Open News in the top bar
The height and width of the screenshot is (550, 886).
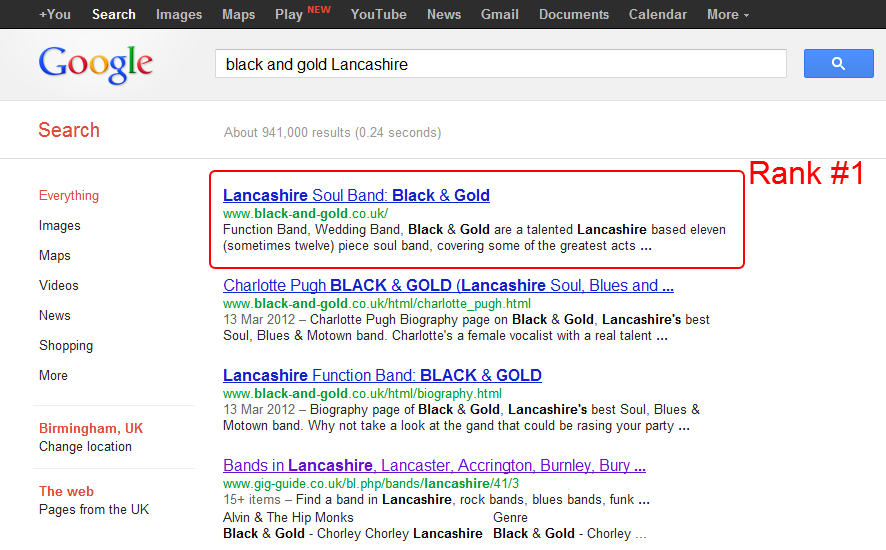pos(444,14)
